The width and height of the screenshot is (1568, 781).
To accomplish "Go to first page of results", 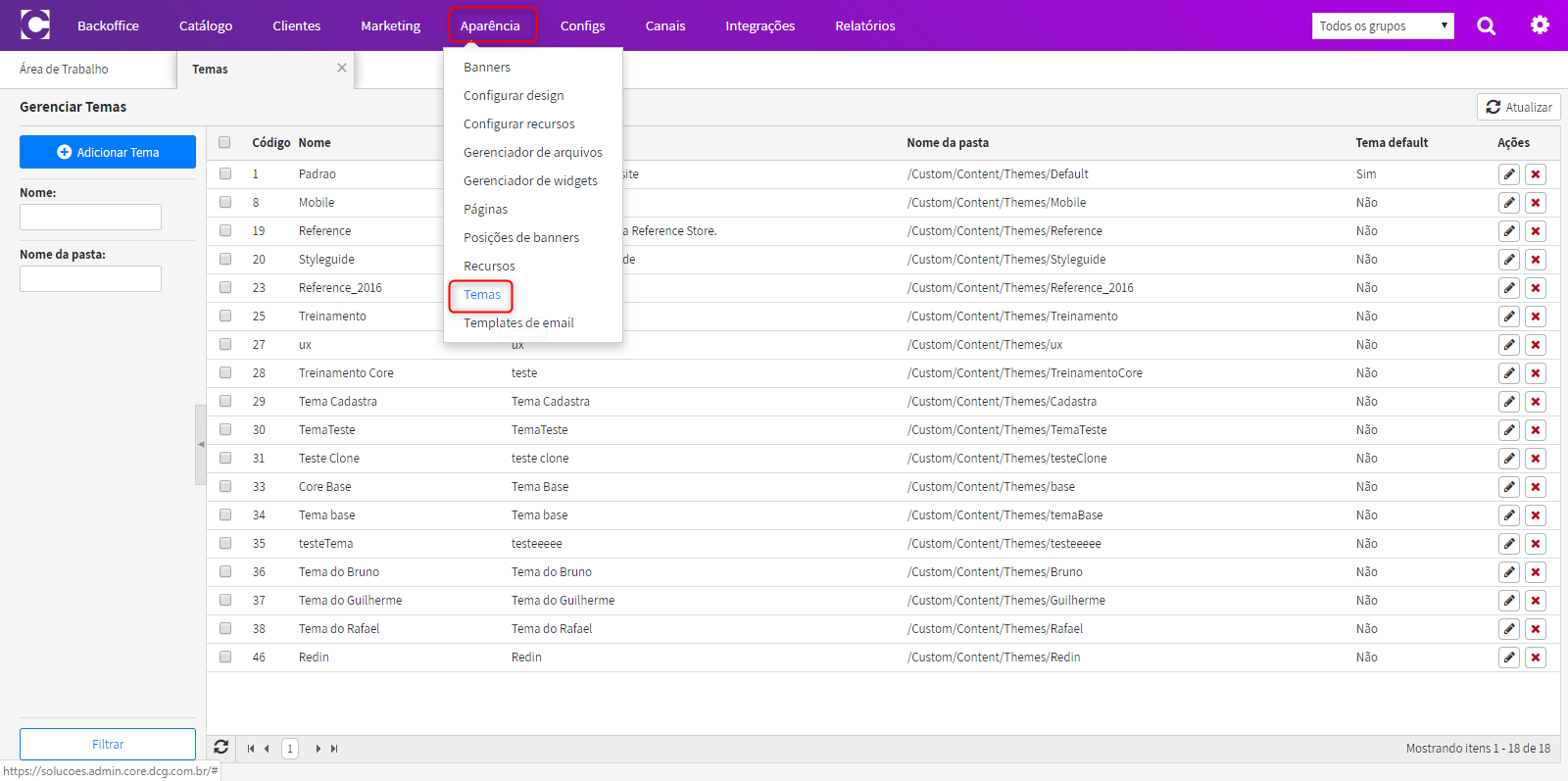I will click(251, 749).
